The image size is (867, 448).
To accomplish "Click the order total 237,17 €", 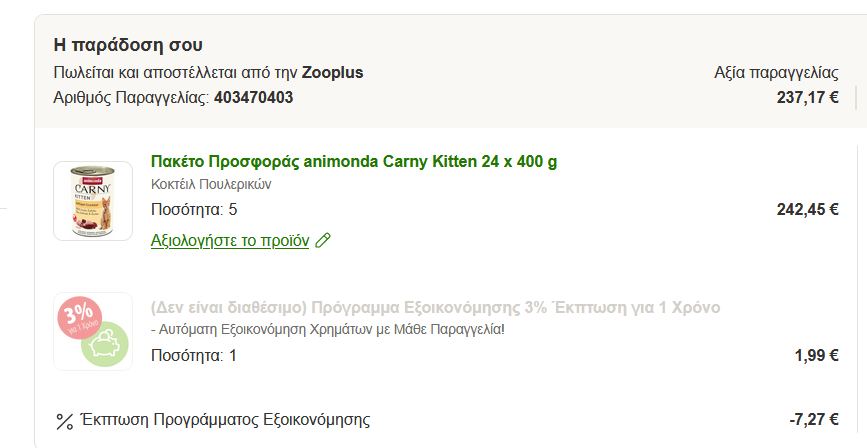I will [807, 97].
